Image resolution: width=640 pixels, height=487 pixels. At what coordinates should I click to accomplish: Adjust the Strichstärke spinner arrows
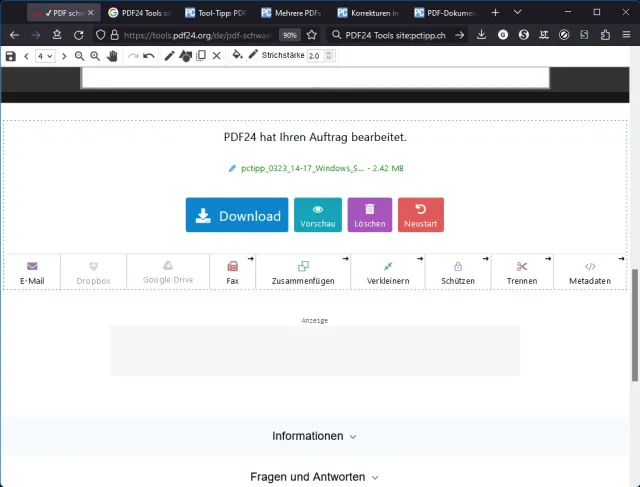pyautogui.click(x=329, y=56)
